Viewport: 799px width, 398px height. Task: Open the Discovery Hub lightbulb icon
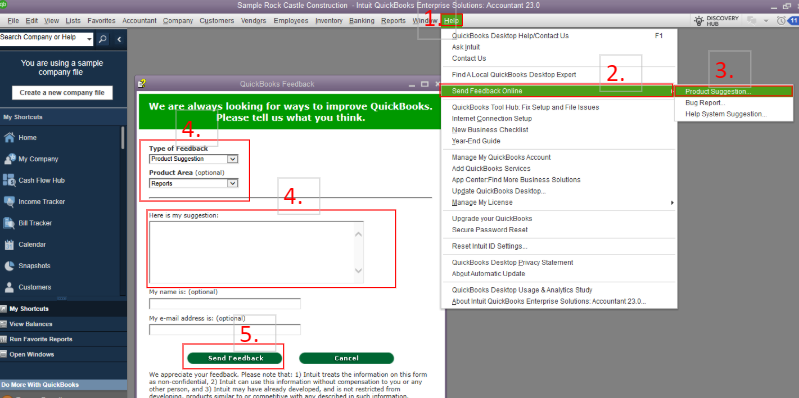700,21
